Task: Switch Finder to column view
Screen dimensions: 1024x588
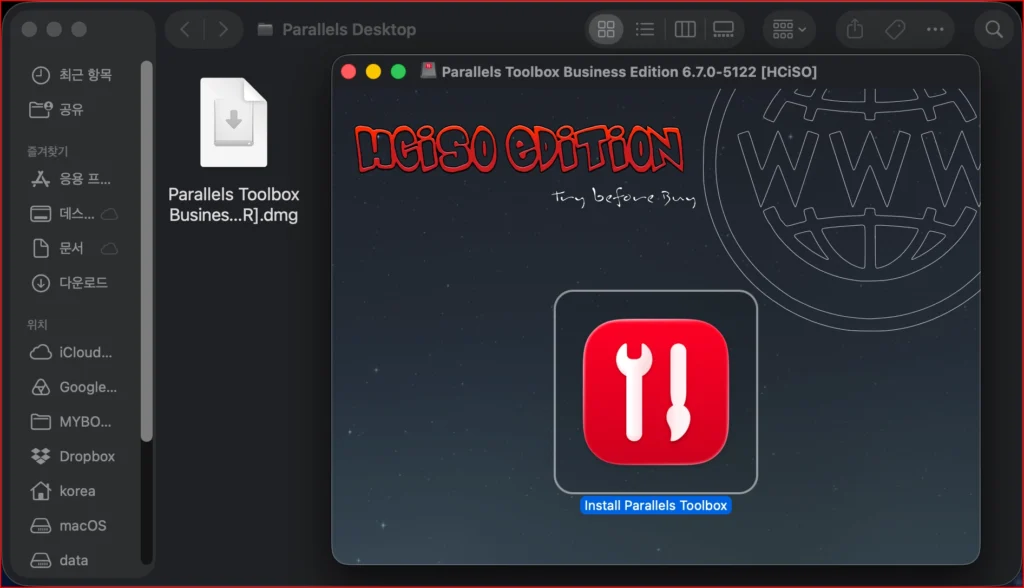Action: tap(684, 29)
